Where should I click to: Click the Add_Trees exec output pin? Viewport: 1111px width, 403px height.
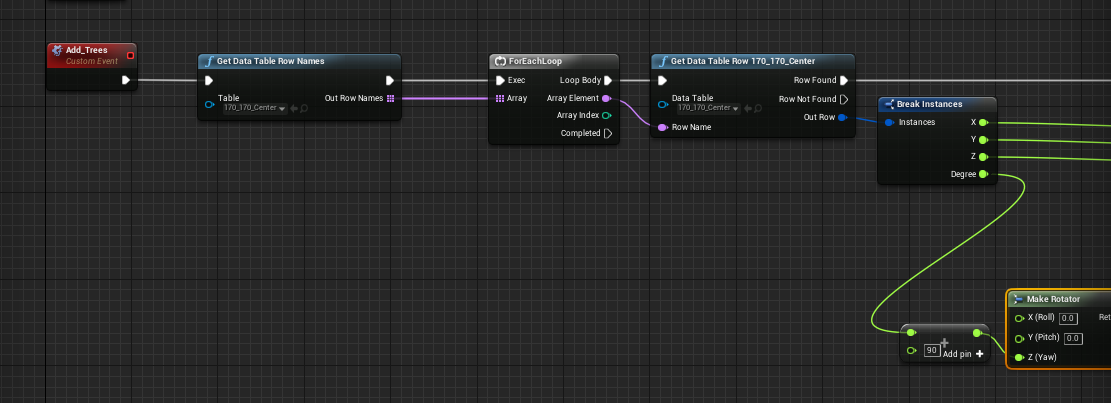[125, 80]
